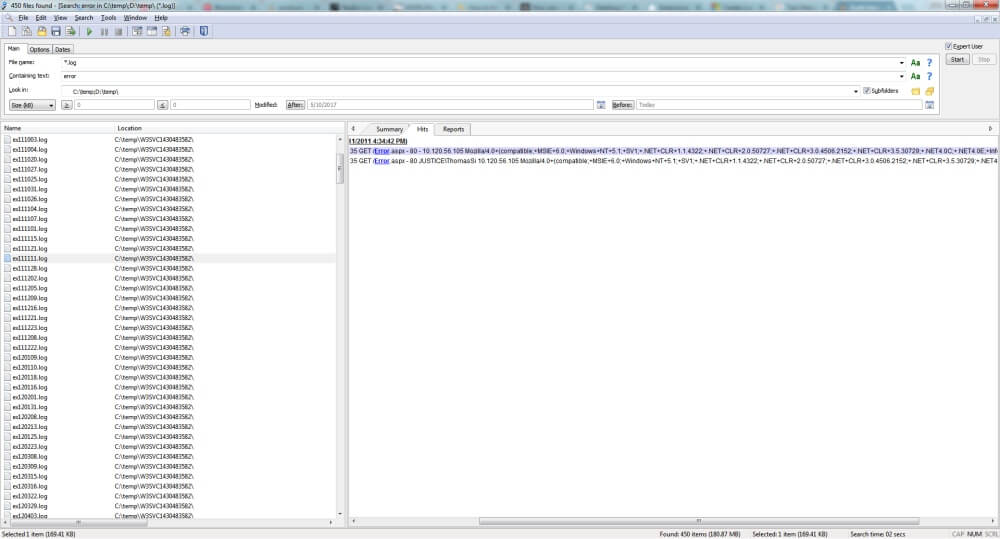Click the New search toolbar icon
Viewport: 1000px width, 539px height.
click(11, 31)
